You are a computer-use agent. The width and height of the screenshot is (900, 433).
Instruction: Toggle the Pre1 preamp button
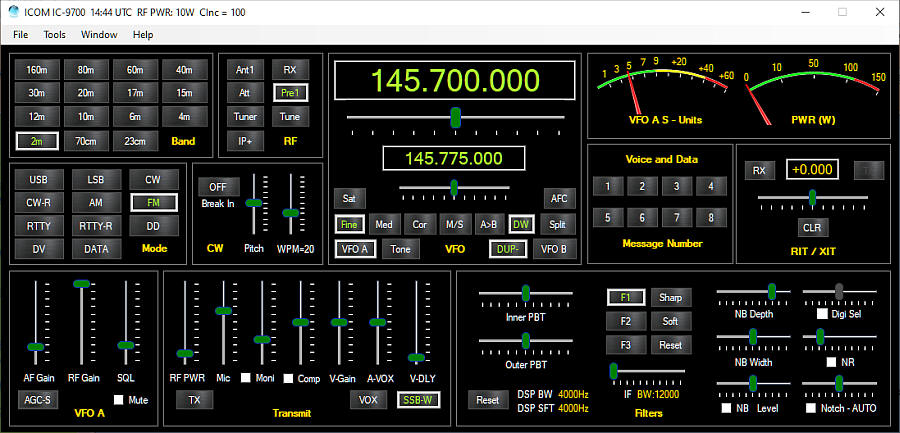click(290, 93)
